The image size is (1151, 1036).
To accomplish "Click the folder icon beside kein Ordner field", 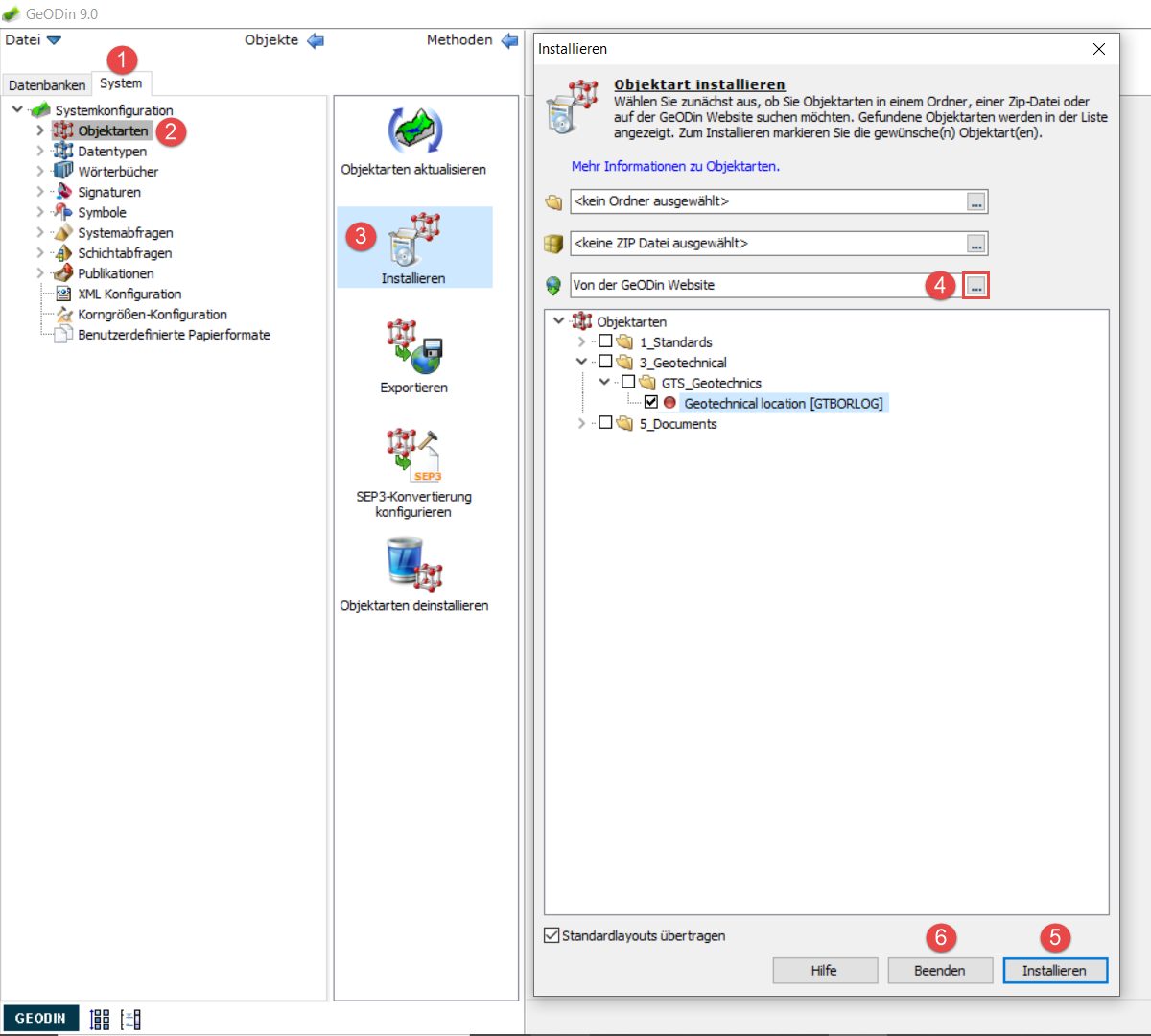I will 553,202.
